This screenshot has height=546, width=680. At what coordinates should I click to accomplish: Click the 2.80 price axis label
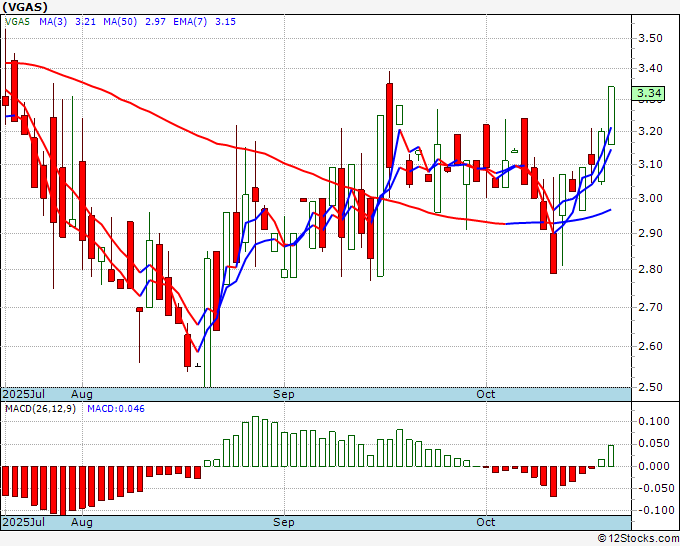tap(651, 269)
